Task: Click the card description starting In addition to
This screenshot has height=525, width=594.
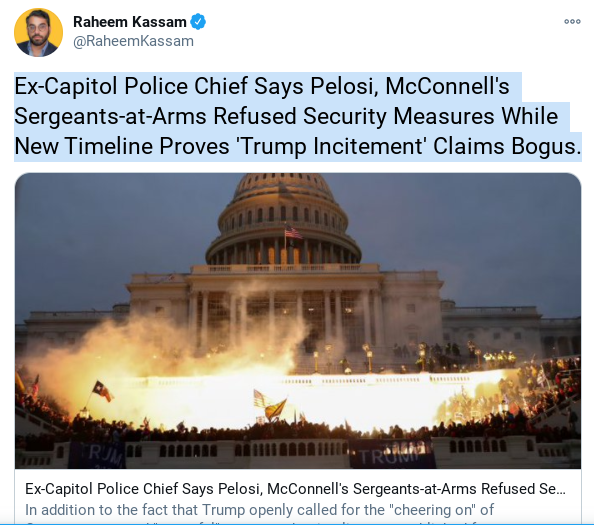Action: coord(259,510)
